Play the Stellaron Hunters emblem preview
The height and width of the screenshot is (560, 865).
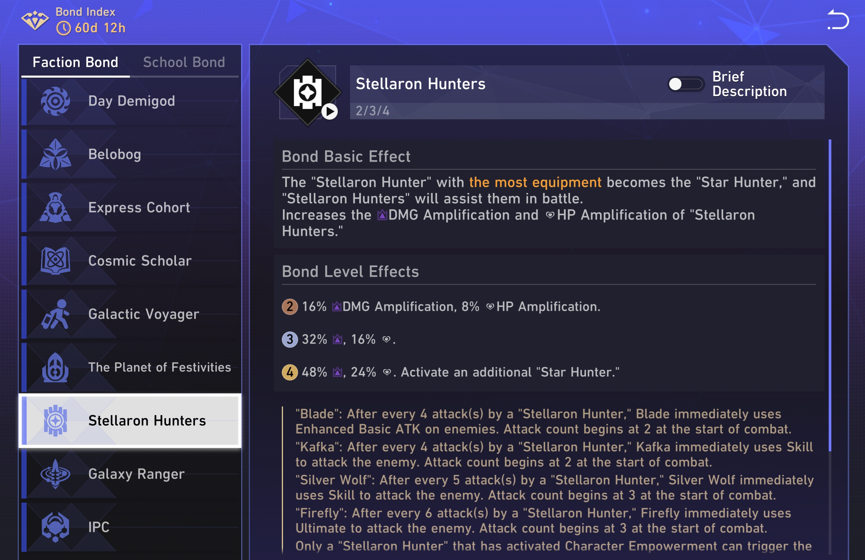pos(329,112)
